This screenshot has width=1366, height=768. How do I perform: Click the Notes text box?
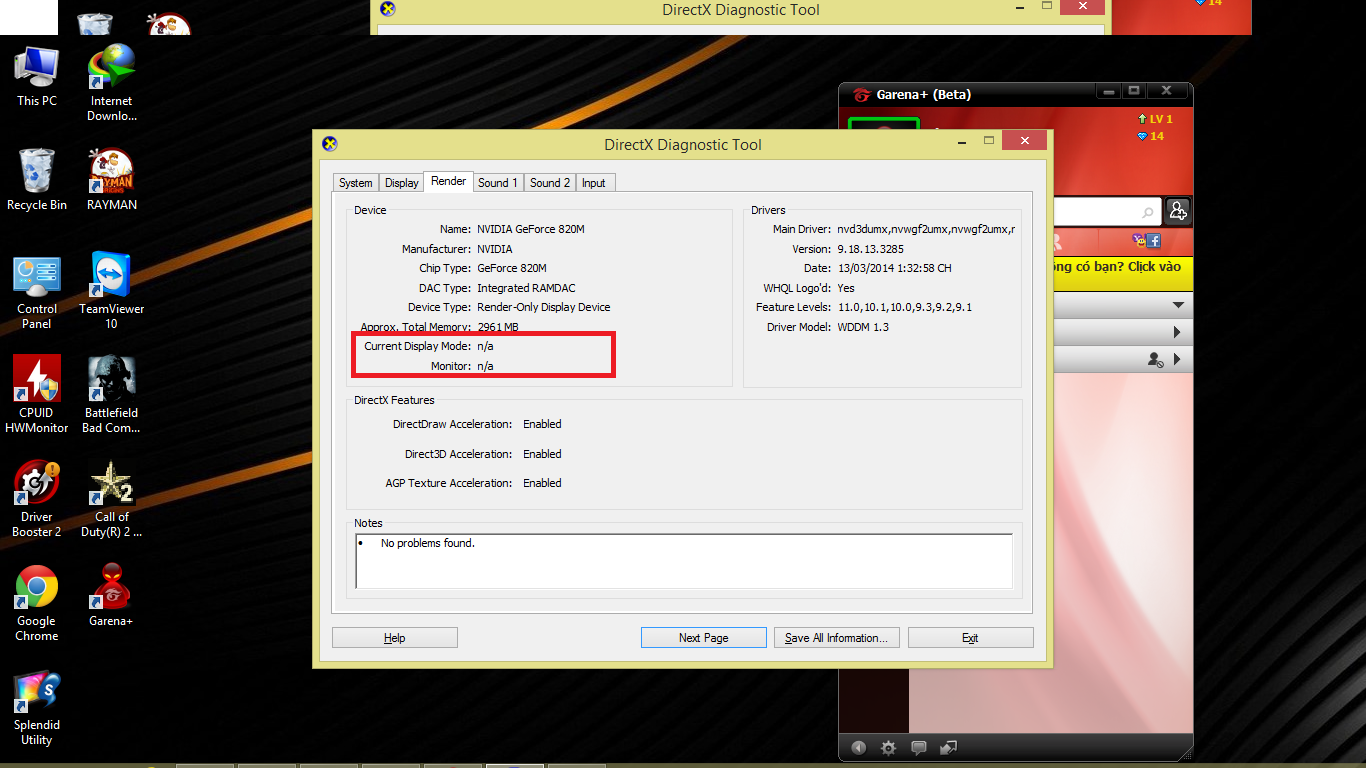tap(684, 561)
